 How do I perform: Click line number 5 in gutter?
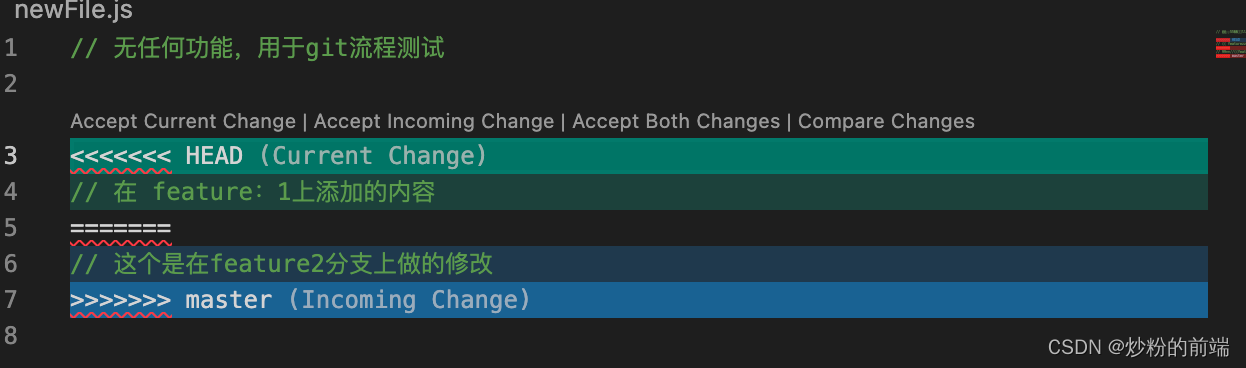[x=10, y=228]
